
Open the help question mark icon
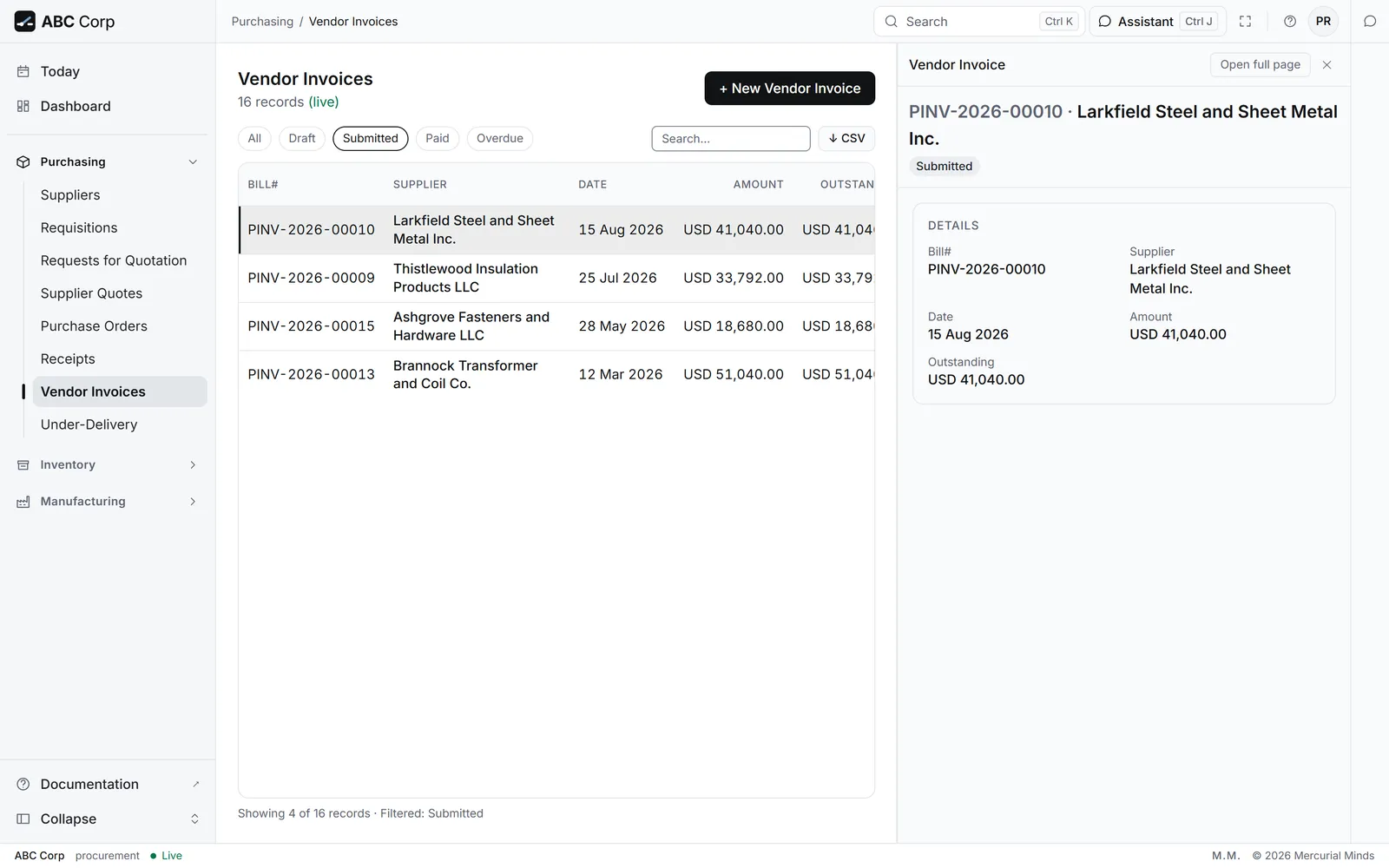[x=1290, y=22]
